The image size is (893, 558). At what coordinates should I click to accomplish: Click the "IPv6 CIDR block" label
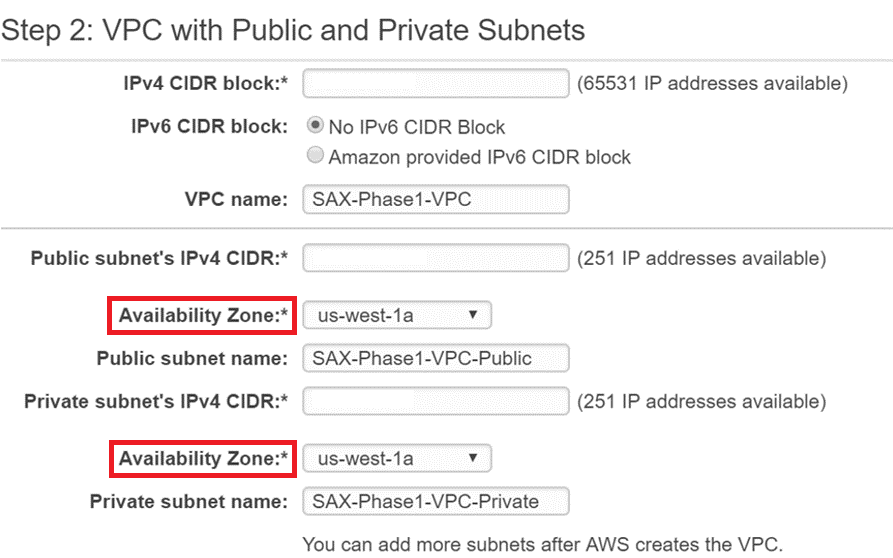[x=205, y=127]
